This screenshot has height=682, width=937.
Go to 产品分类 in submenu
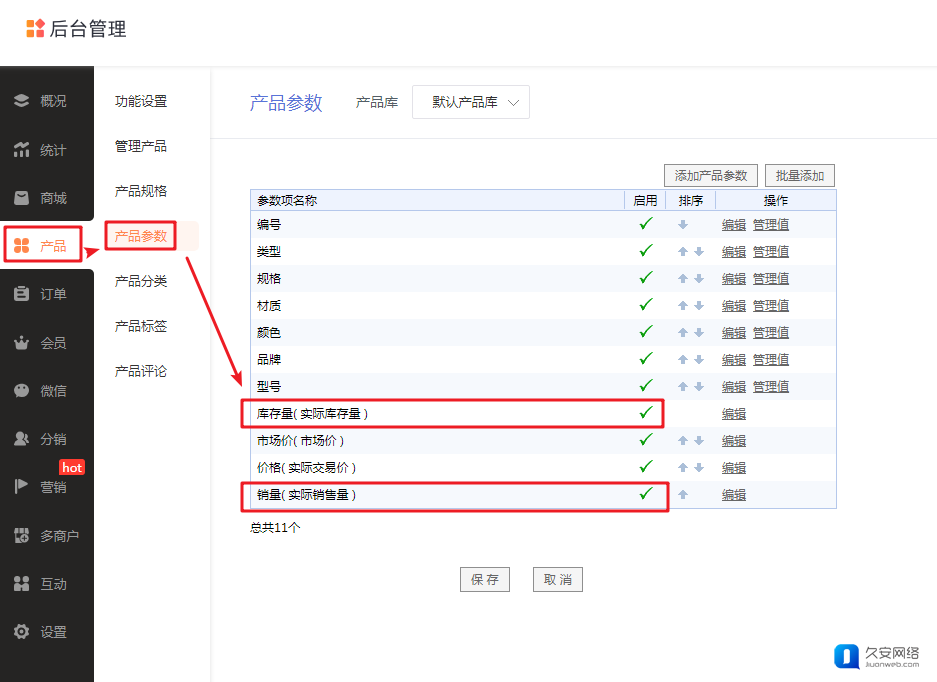point(141,281)
